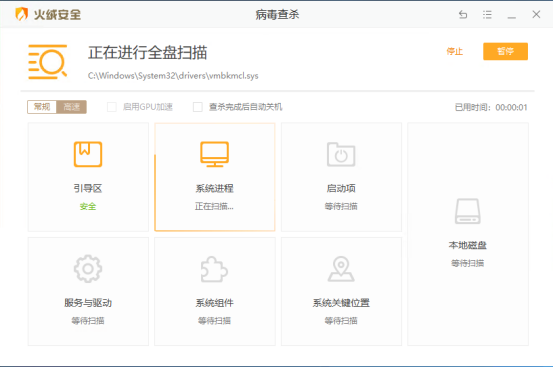Click the green 安全 status text
The width and height of the screenshot is (554, 367).
click(x=88, y=206)
